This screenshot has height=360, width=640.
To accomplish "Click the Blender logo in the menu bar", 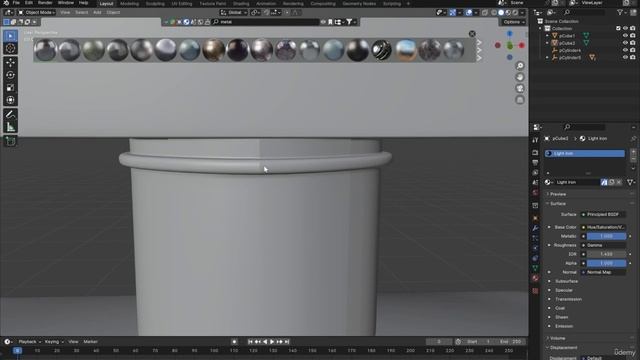I will point(6,3).
